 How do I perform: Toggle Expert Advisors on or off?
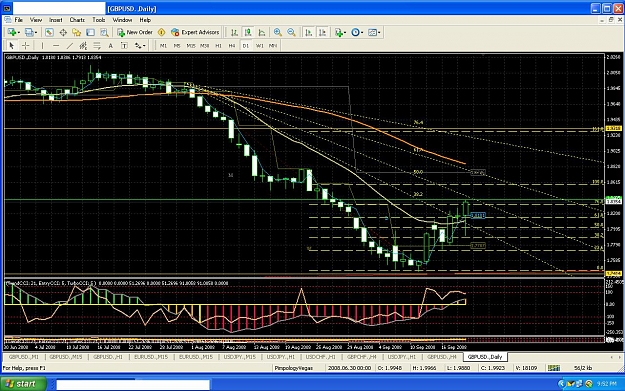(x=195, y=32)
